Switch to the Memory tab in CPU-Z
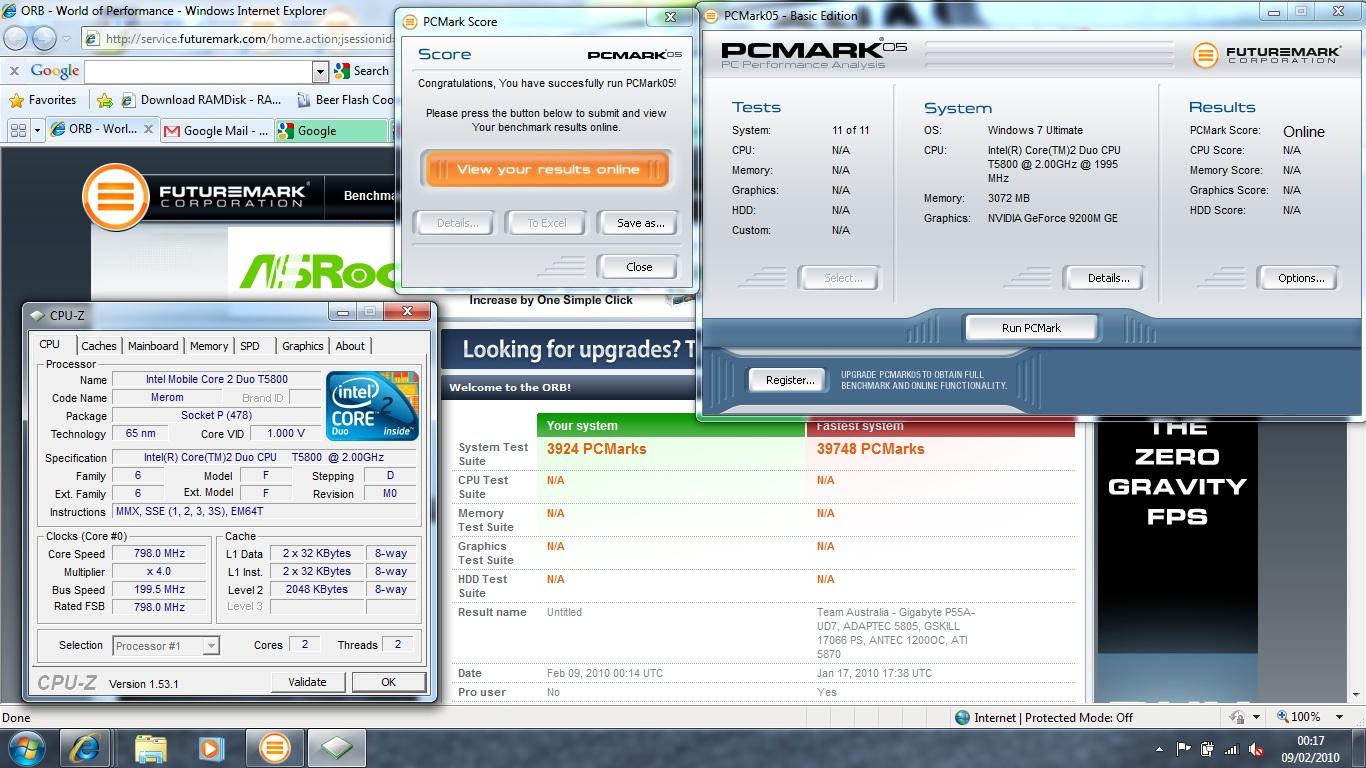Image resolution: width=1366 pixels, height=768 pixels. click(x=209, y=346)
